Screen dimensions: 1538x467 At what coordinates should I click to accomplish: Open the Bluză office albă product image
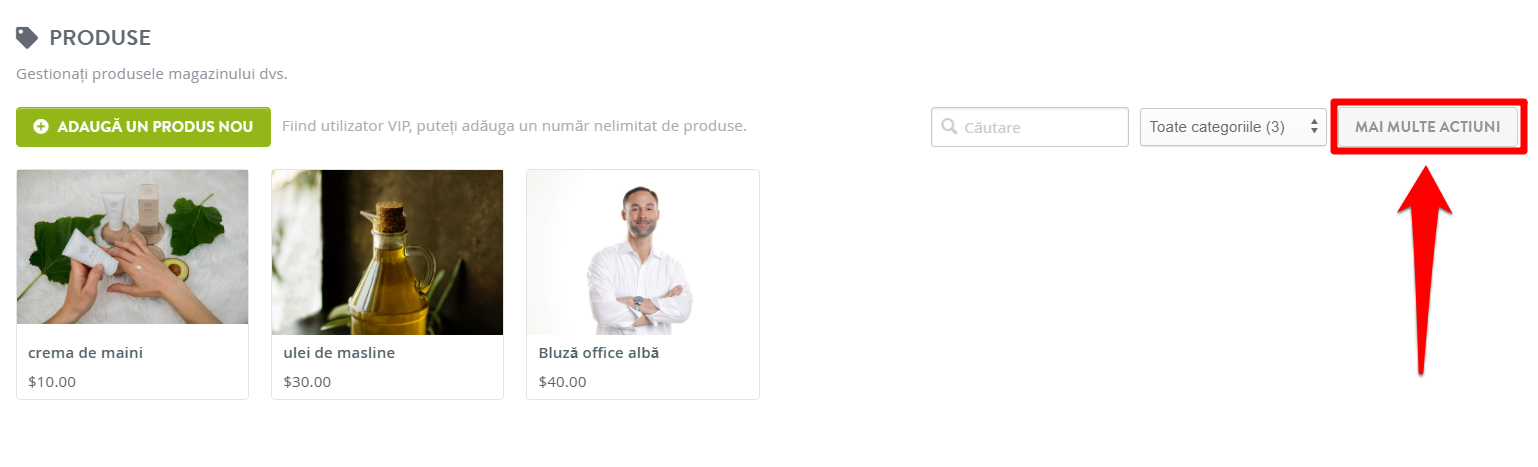(x=643, y=252)
